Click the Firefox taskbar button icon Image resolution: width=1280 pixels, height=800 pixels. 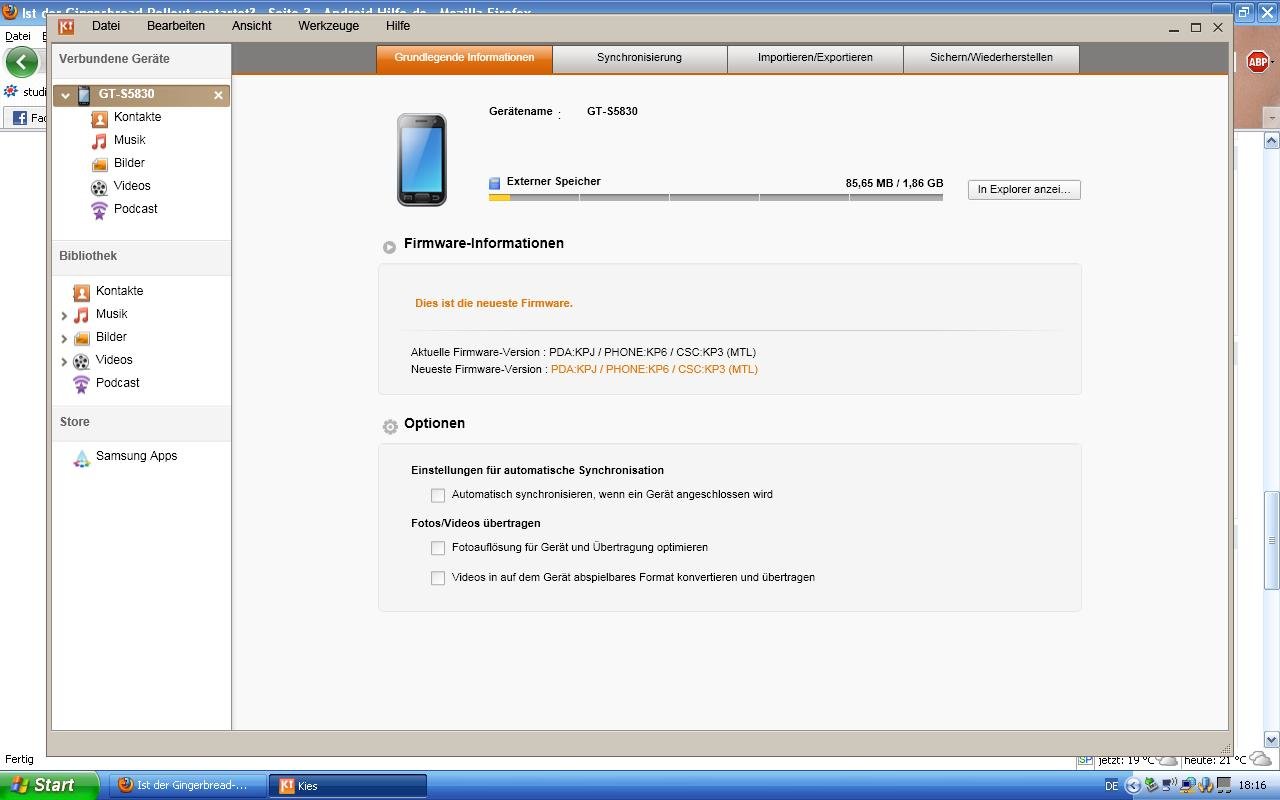click(x=126, y=785)
